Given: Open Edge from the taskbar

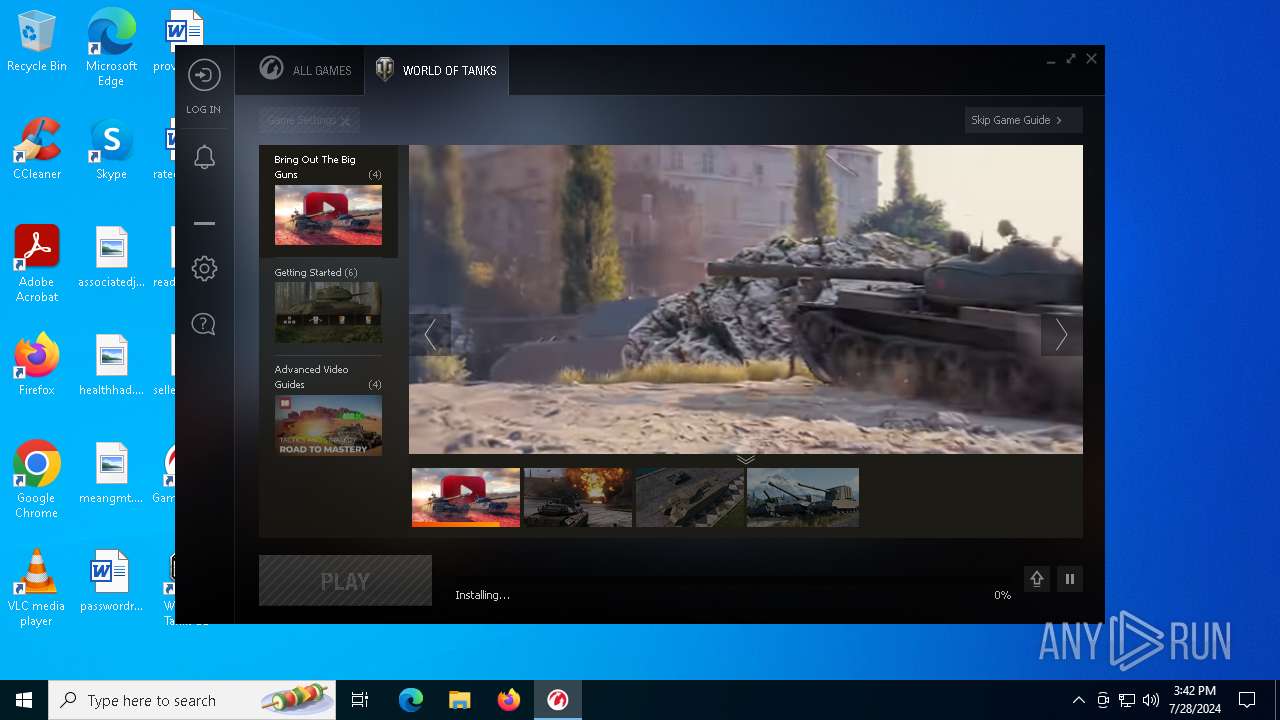Looking at the screenshot, I should click(x=411, y=700).
